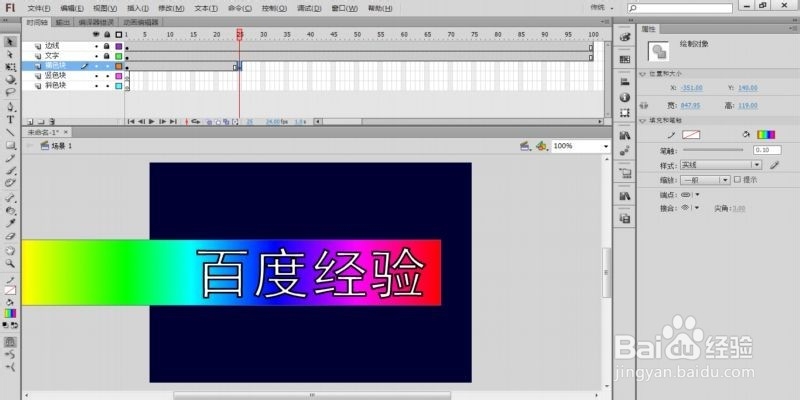800x400 pixels.
Task: Open the 接合 join dropdown arrow
Action: [697, 208]
